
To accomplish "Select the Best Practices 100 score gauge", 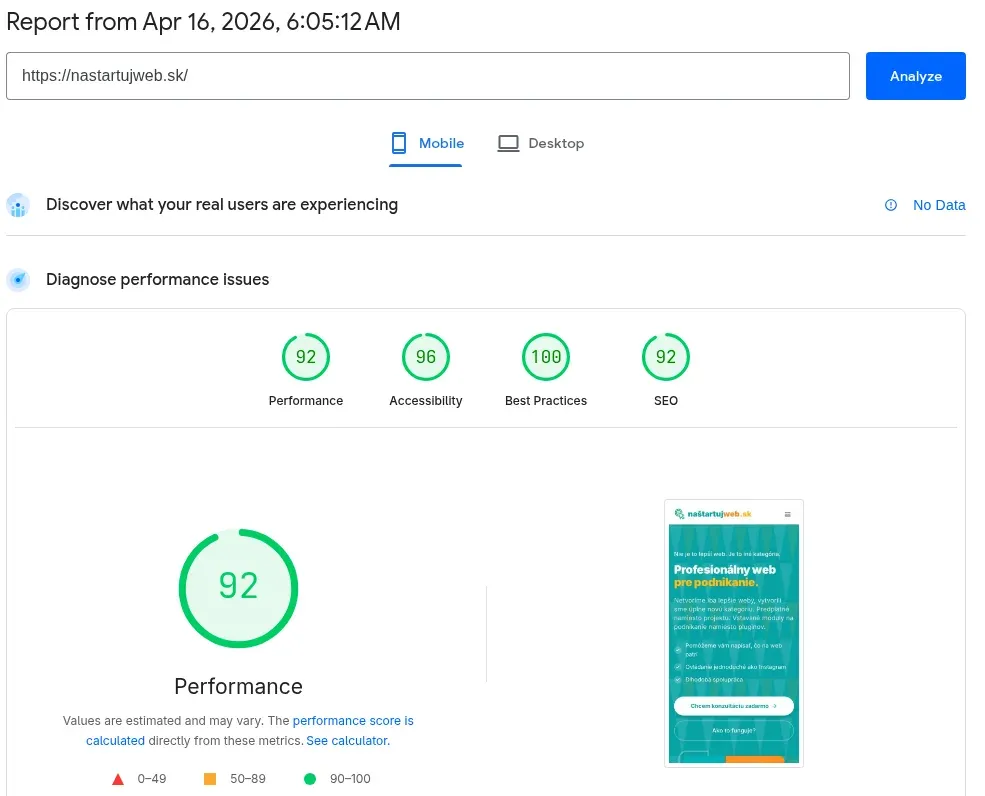I will pos(546,357).
